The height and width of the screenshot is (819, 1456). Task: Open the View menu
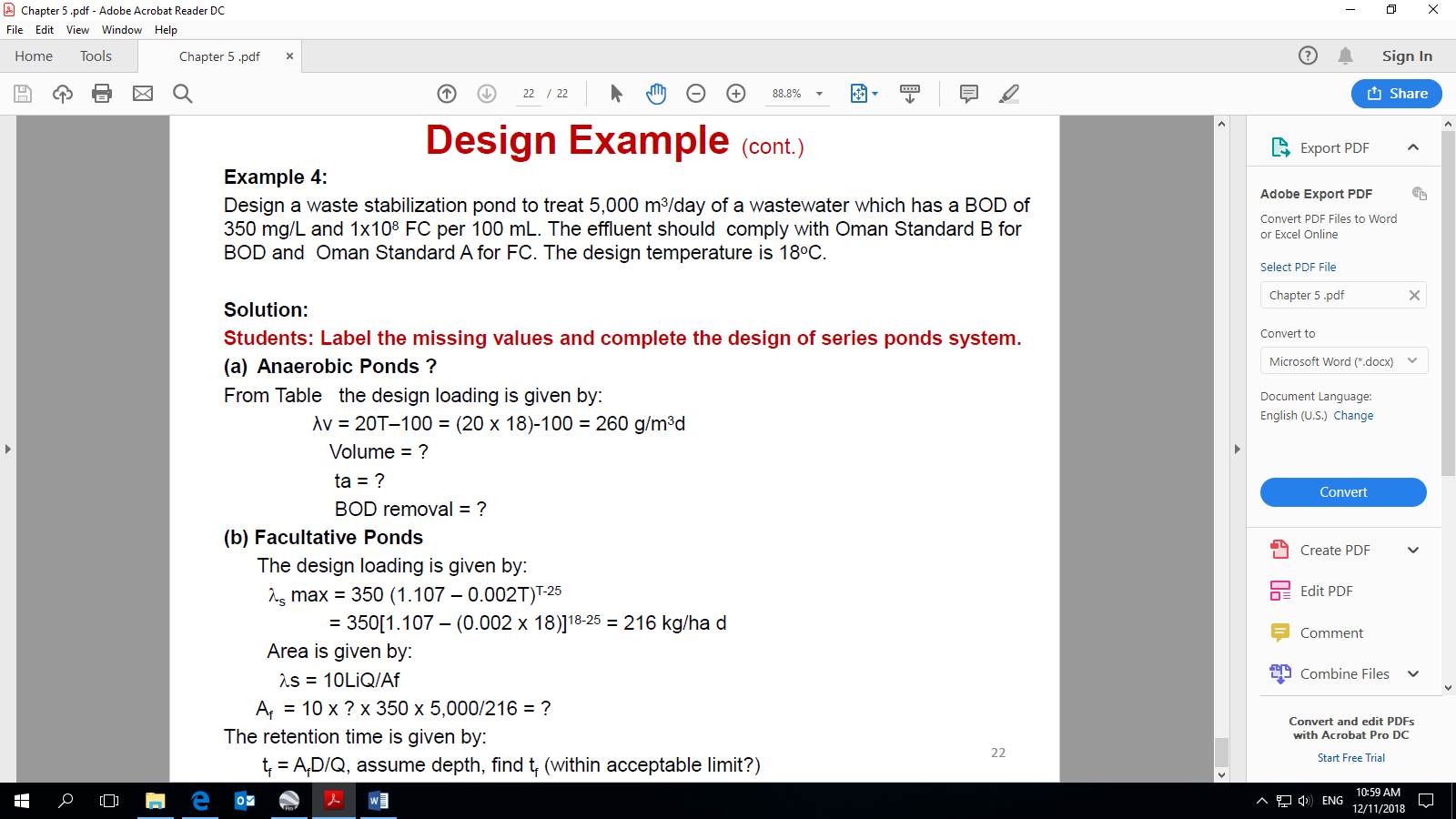coord(77,29)
